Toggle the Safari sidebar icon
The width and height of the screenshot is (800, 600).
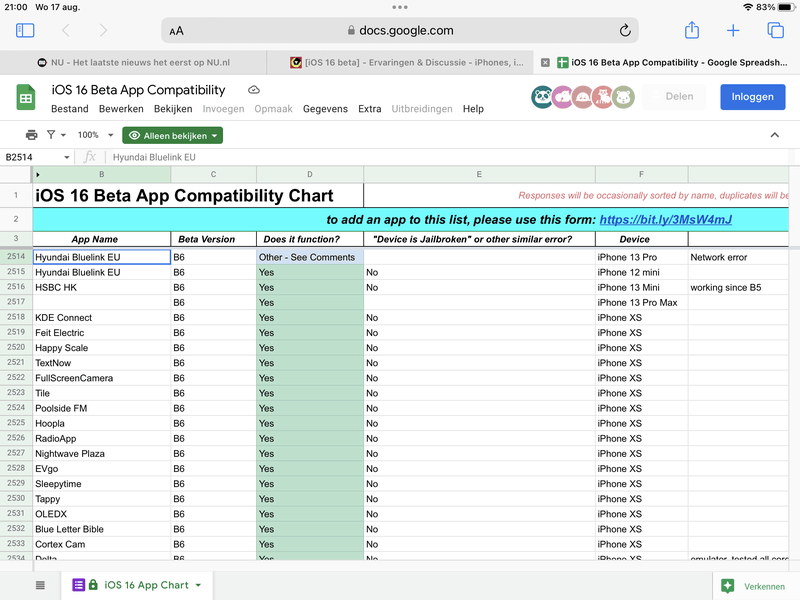coord(25,31)
